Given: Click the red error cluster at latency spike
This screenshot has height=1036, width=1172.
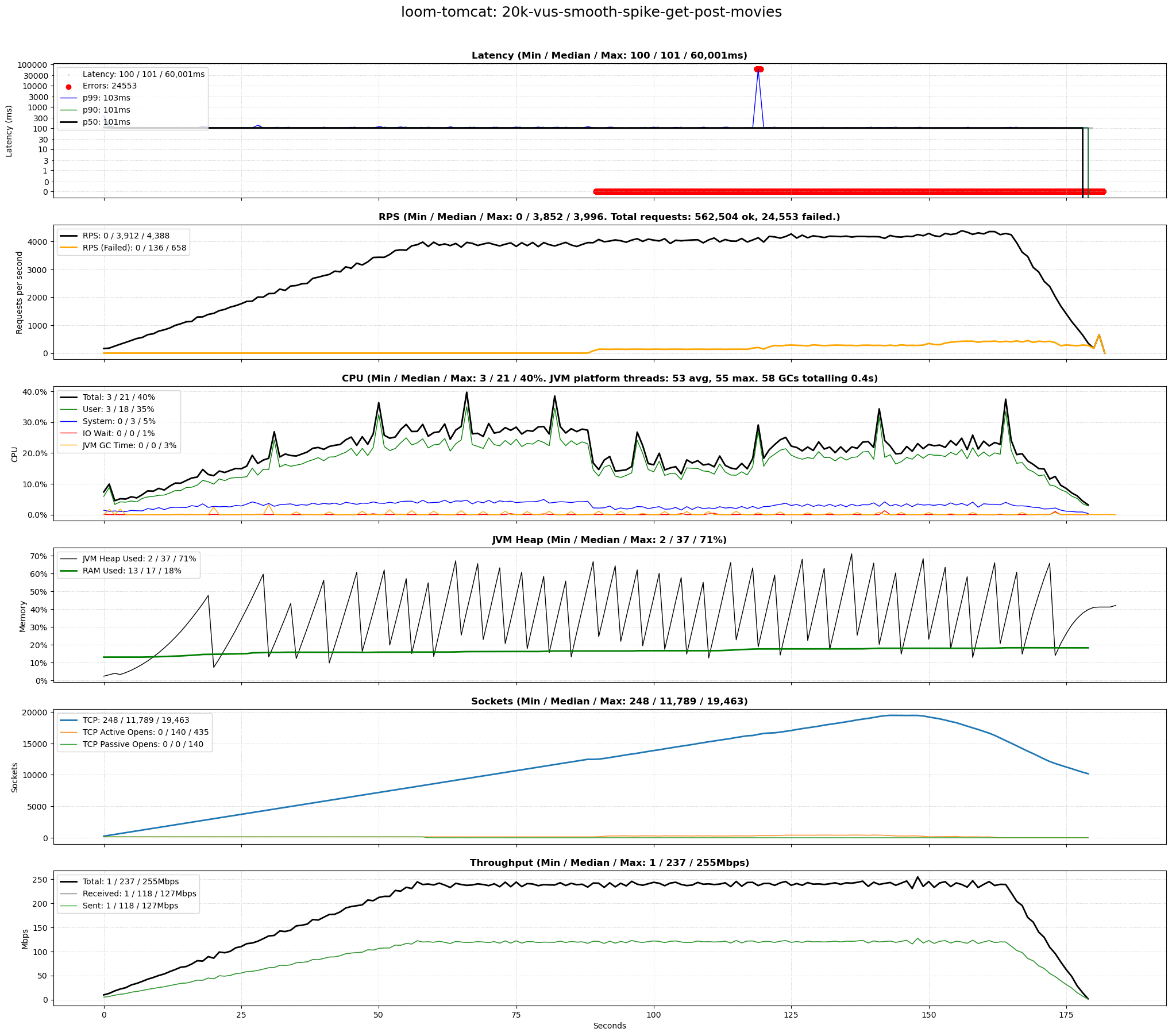Looking at the screenshot, I should [758, 70].
